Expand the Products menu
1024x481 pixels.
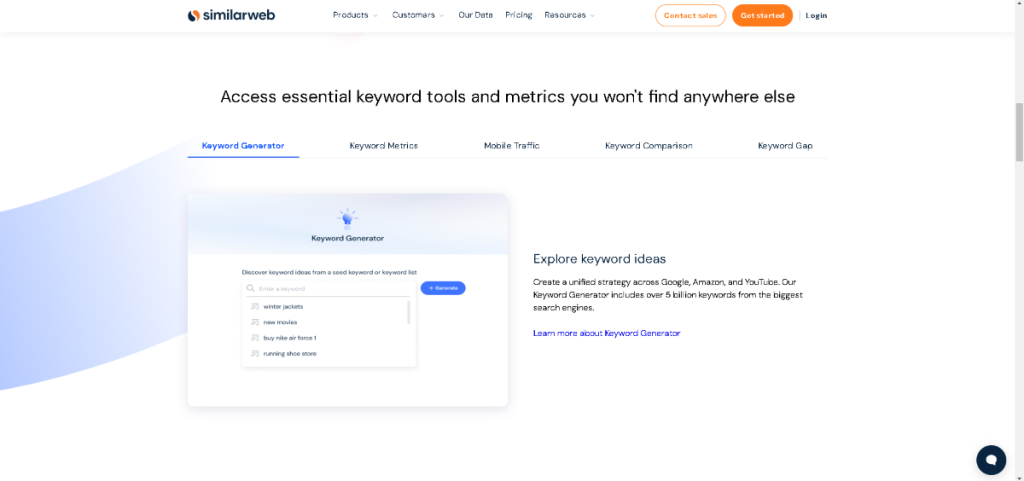pos(355,15)
